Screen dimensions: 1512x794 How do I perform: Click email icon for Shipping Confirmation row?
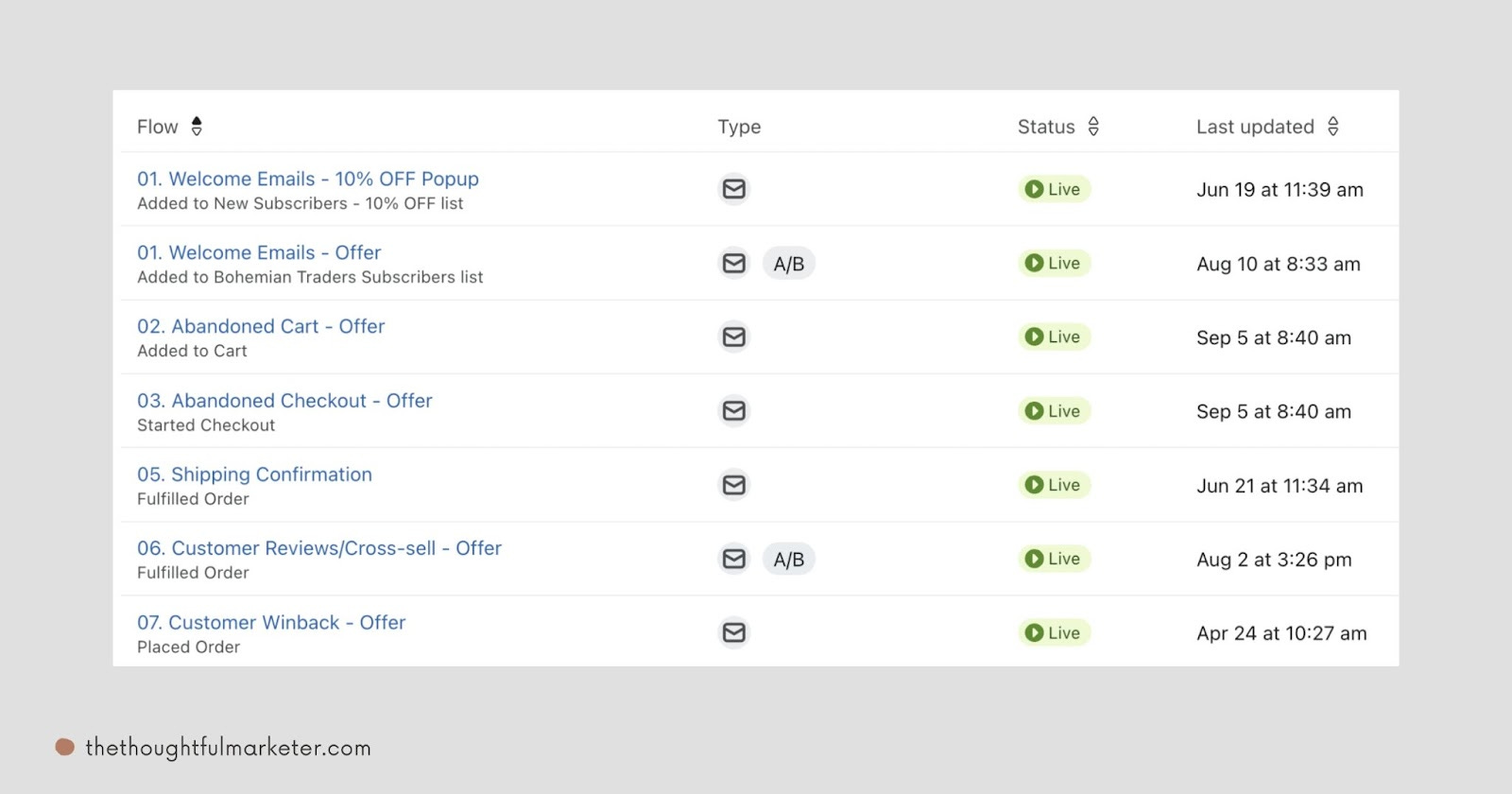coord(734,485)
